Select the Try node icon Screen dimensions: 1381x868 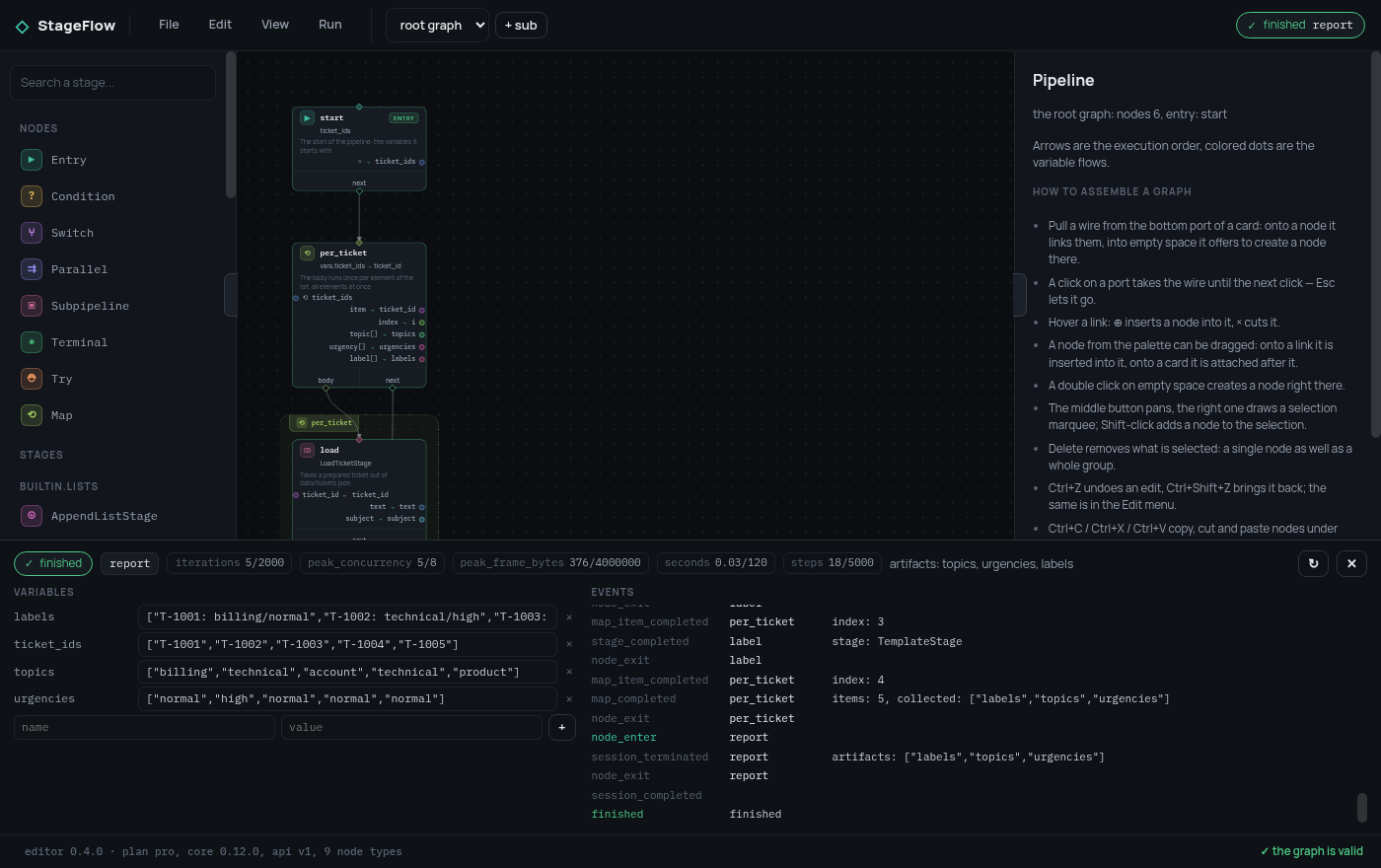pos(32,379)
